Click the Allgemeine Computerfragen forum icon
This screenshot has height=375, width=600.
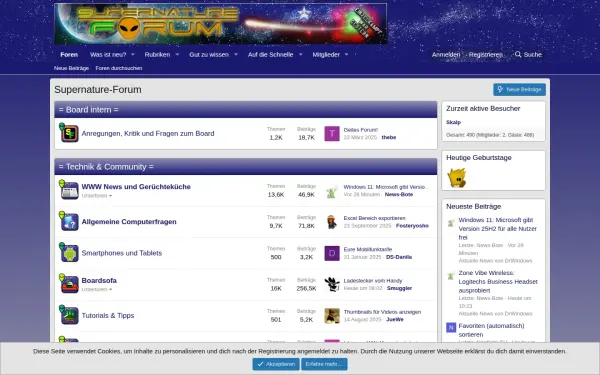pos(69,222)
